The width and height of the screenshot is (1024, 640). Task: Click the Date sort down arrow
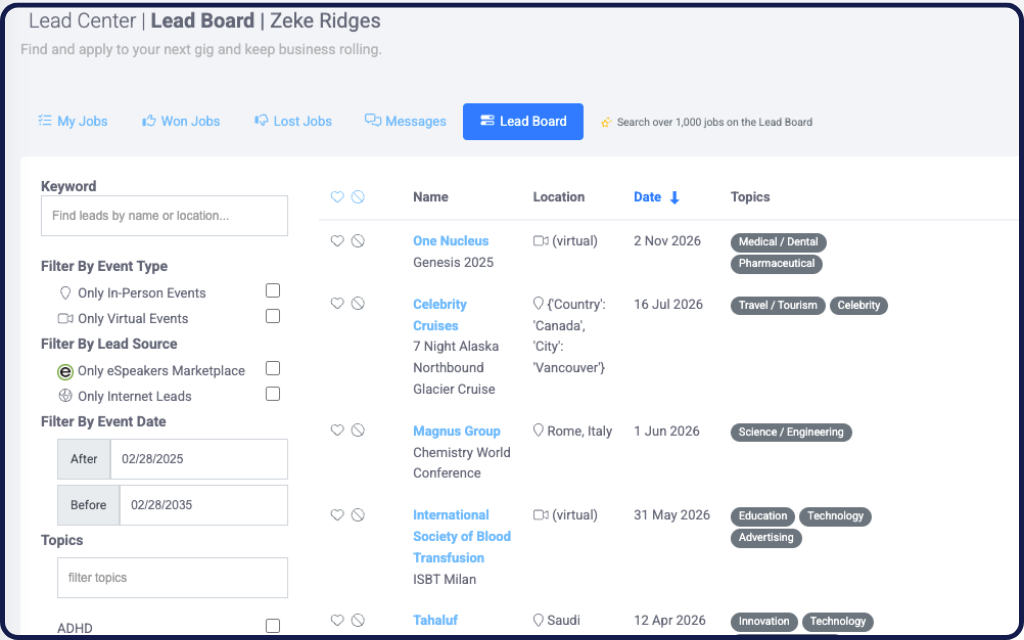[x=675, y=197]
